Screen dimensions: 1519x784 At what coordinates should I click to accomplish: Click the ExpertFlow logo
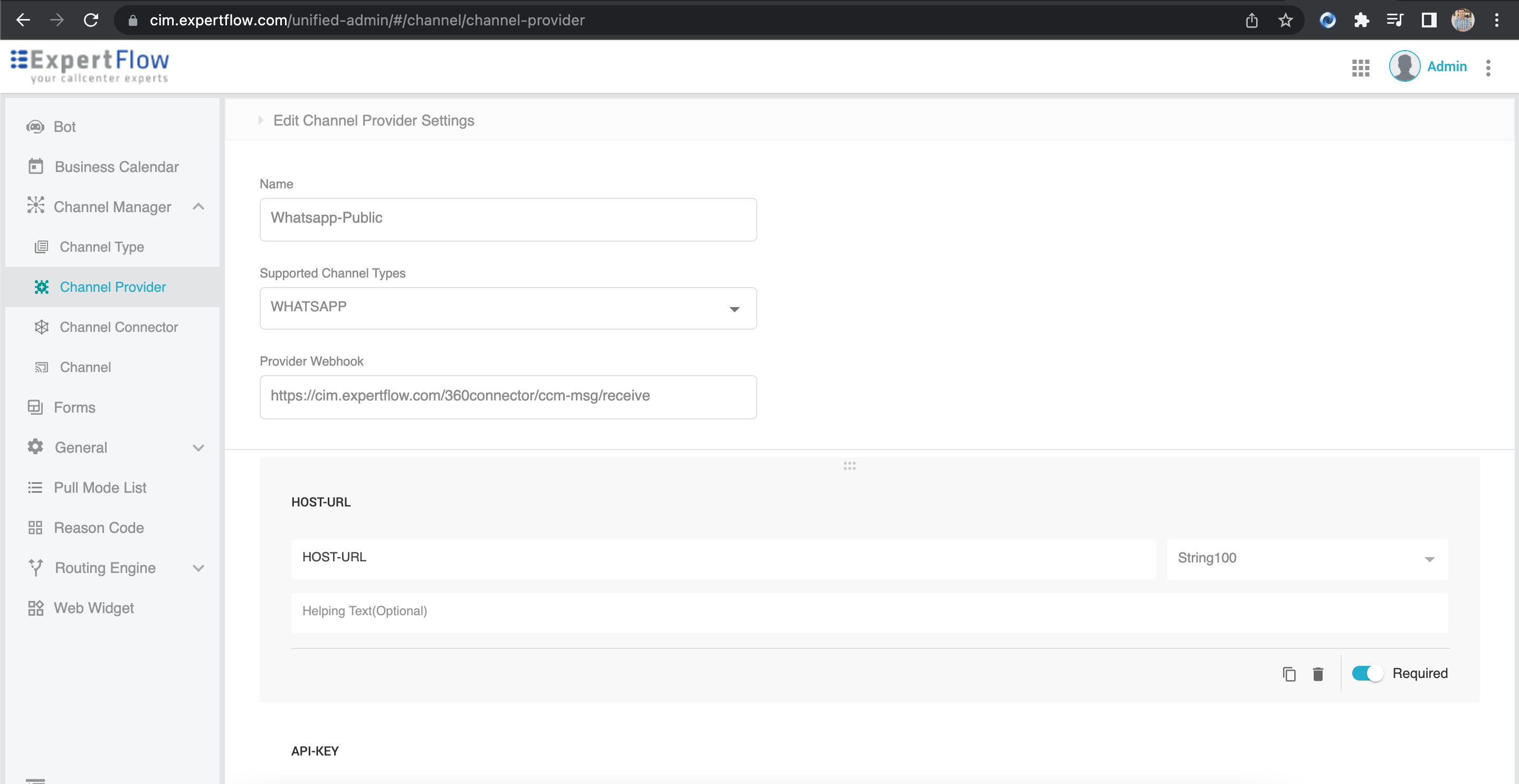(x=90, y=66)
